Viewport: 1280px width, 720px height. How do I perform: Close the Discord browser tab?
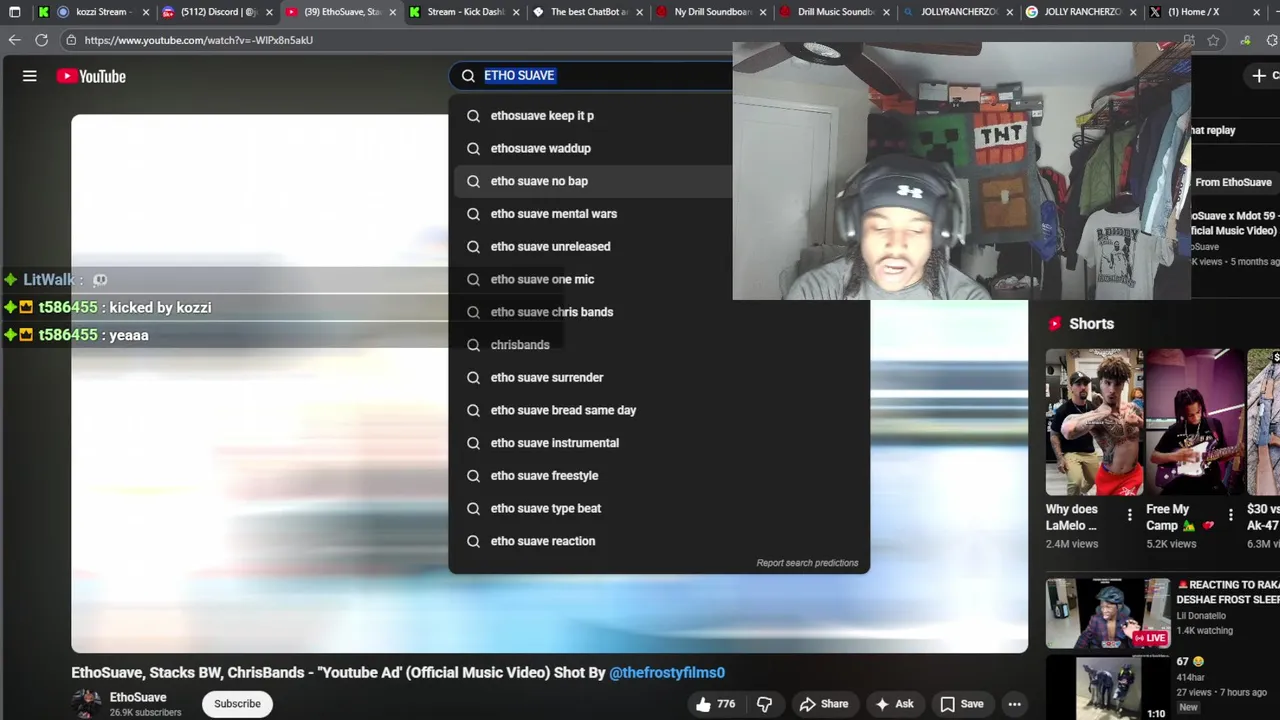coord(269,12)
